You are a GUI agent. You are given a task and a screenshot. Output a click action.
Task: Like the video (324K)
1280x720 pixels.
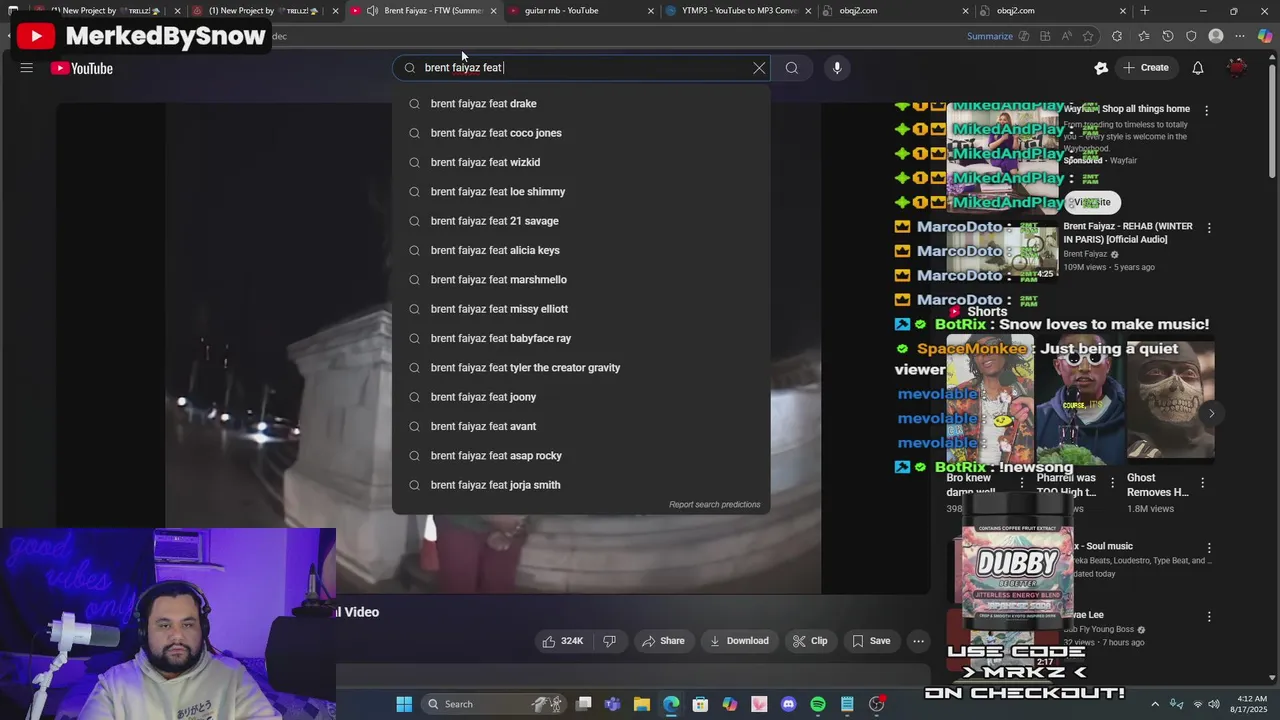tap(563, 641)
